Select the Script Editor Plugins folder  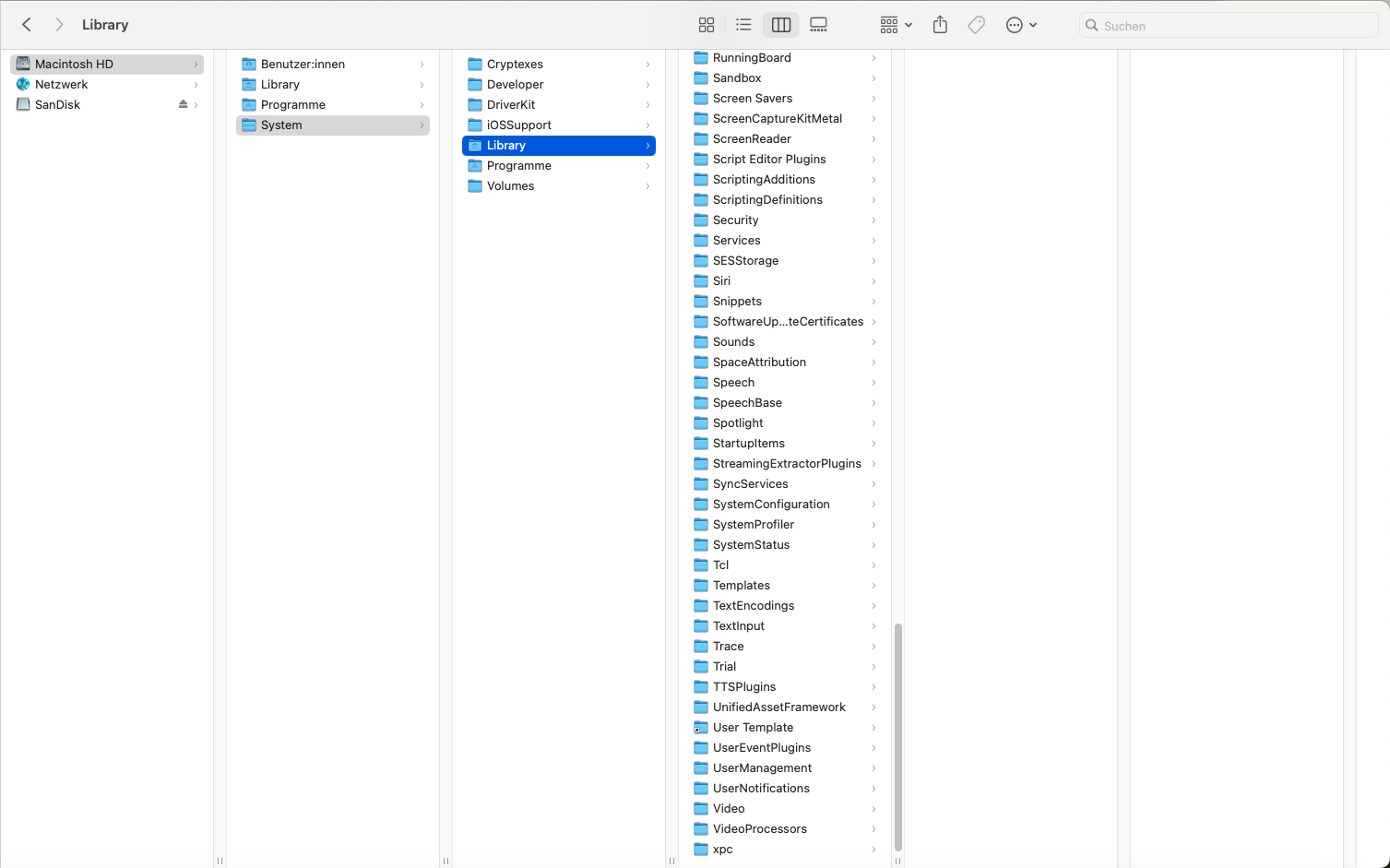tap(785, 159)
